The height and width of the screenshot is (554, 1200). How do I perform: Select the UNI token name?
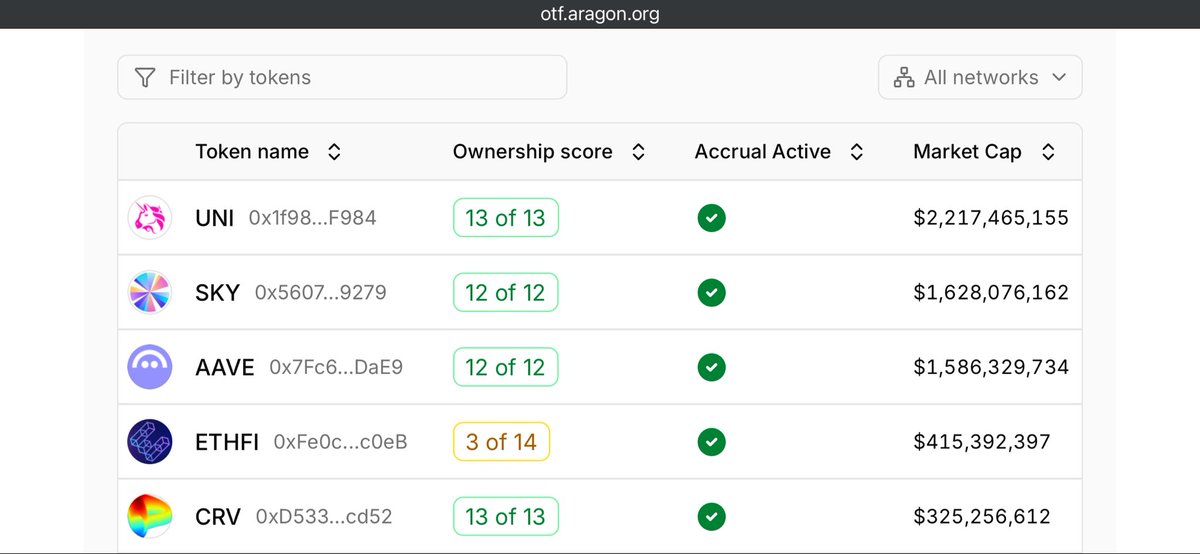tap(215, 218)
